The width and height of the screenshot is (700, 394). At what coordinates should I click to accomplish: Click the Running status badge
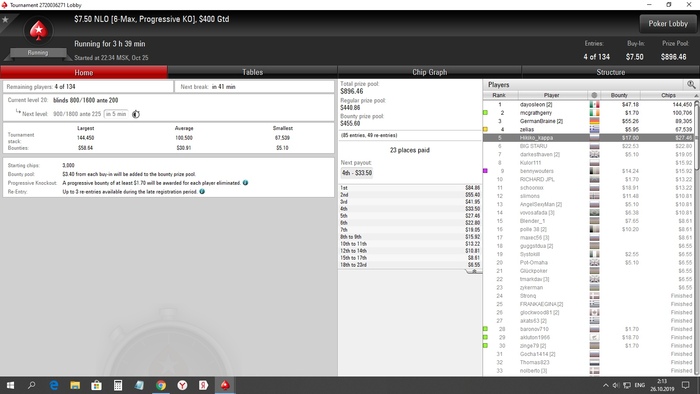[x=38, y=53]
